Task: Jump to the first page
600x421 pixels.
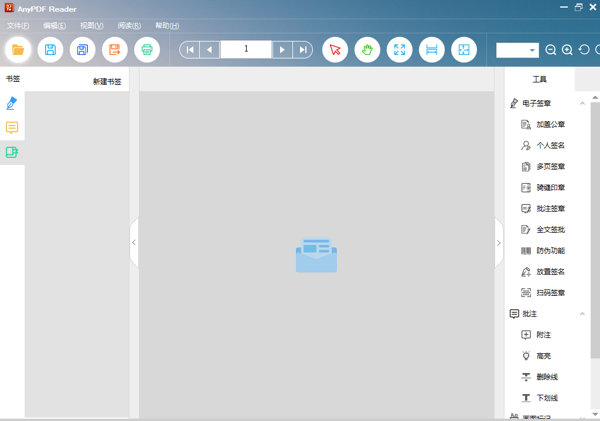Action: coord(189,50)
